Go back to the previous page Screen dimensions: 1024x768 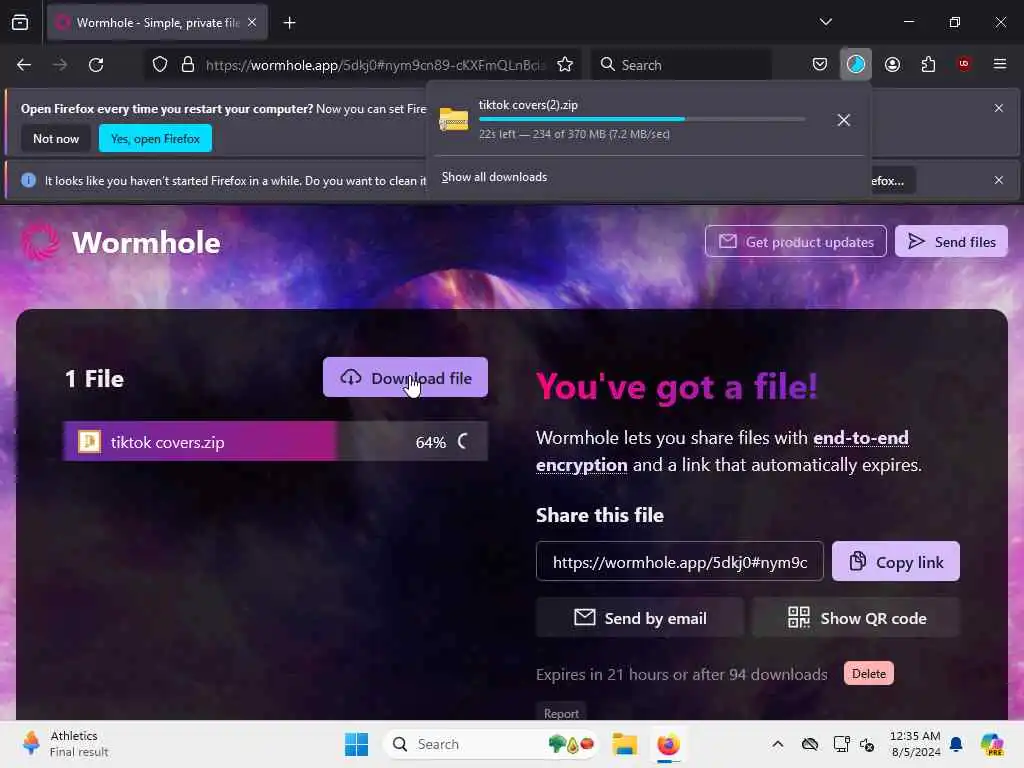click(24, 65)
